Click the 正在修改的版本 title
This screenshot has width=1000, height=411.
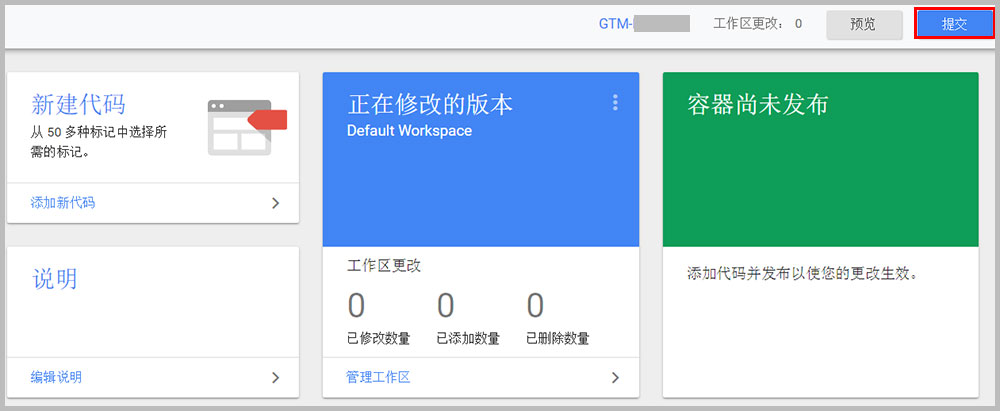(430, 105)
